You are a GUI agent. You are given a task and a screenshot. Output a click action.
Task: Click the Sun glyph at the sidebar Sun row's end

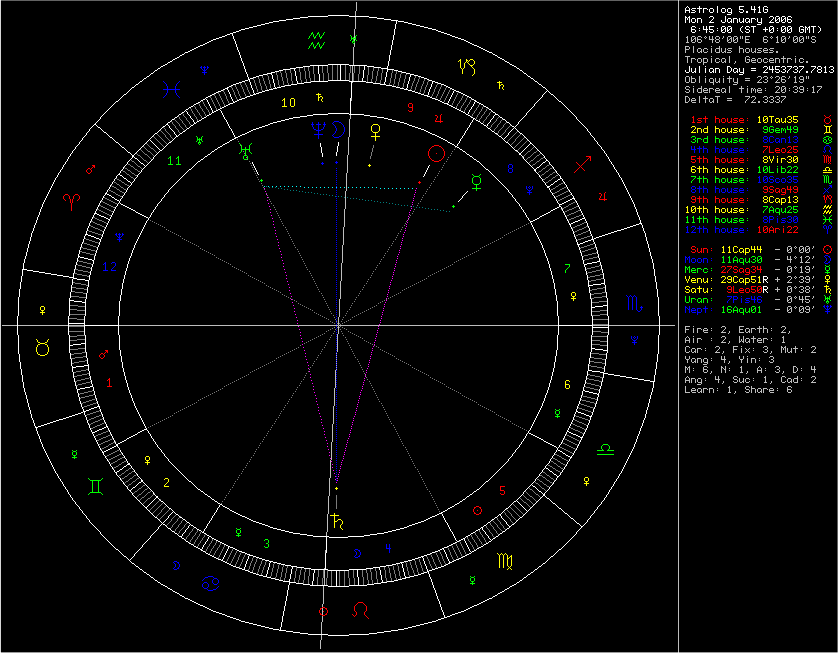click(828, 250)
